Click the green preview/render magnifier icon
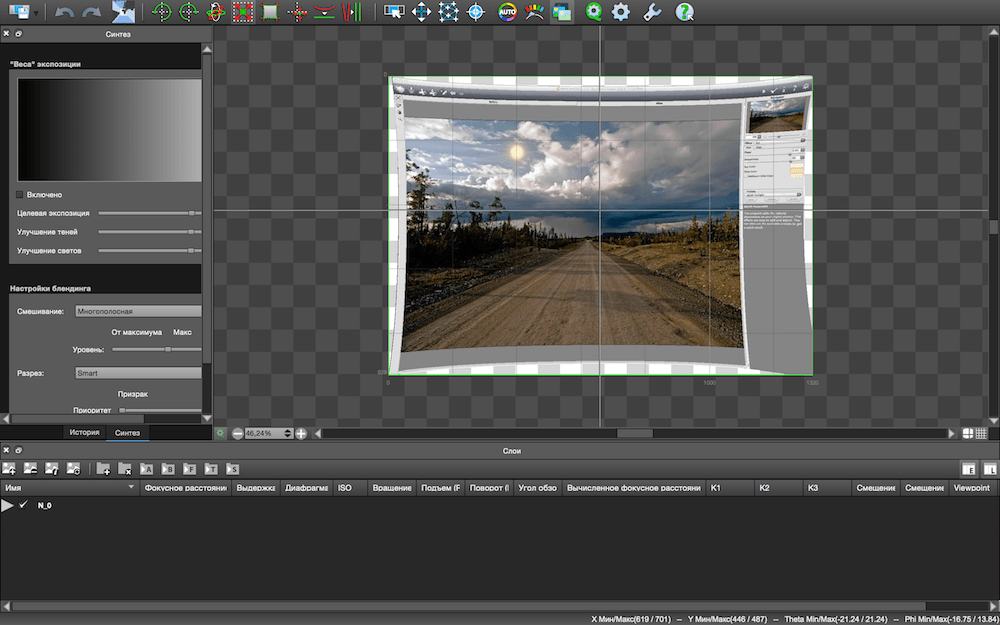This screenshot has width=1000, height=625. click(x=594, y=11)
